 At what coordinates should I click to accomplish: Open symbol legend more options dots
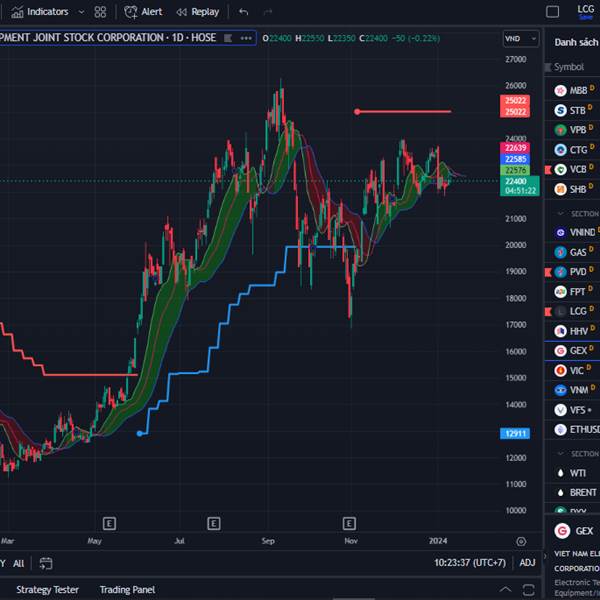coord(246,38)
